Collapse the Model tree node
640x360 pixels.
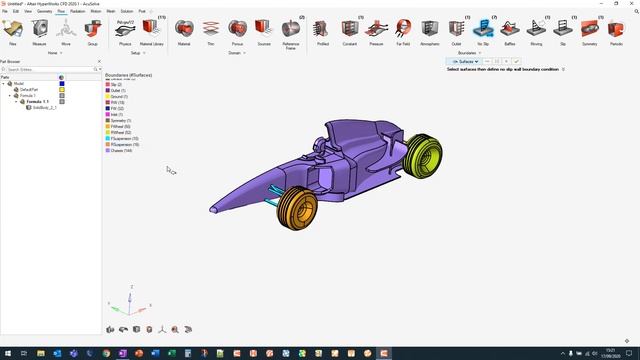[4, 84]
